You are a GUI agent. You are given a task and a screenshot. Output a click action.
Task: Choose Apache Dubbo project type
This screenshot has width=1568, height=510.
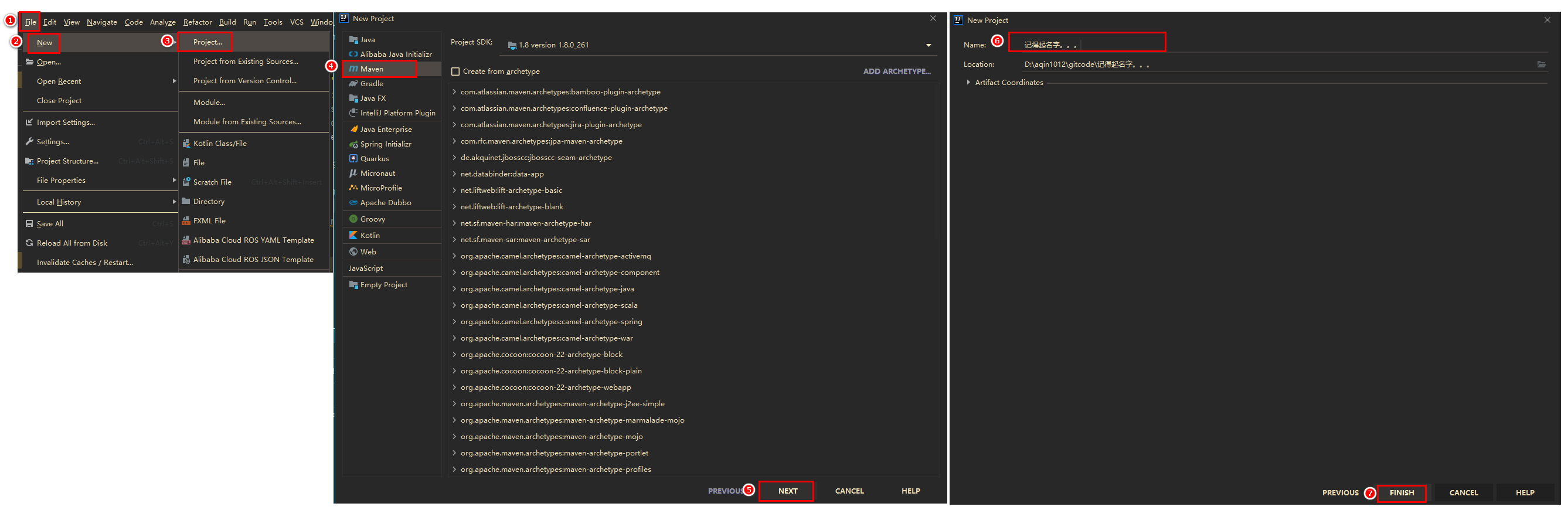[392, 202]
